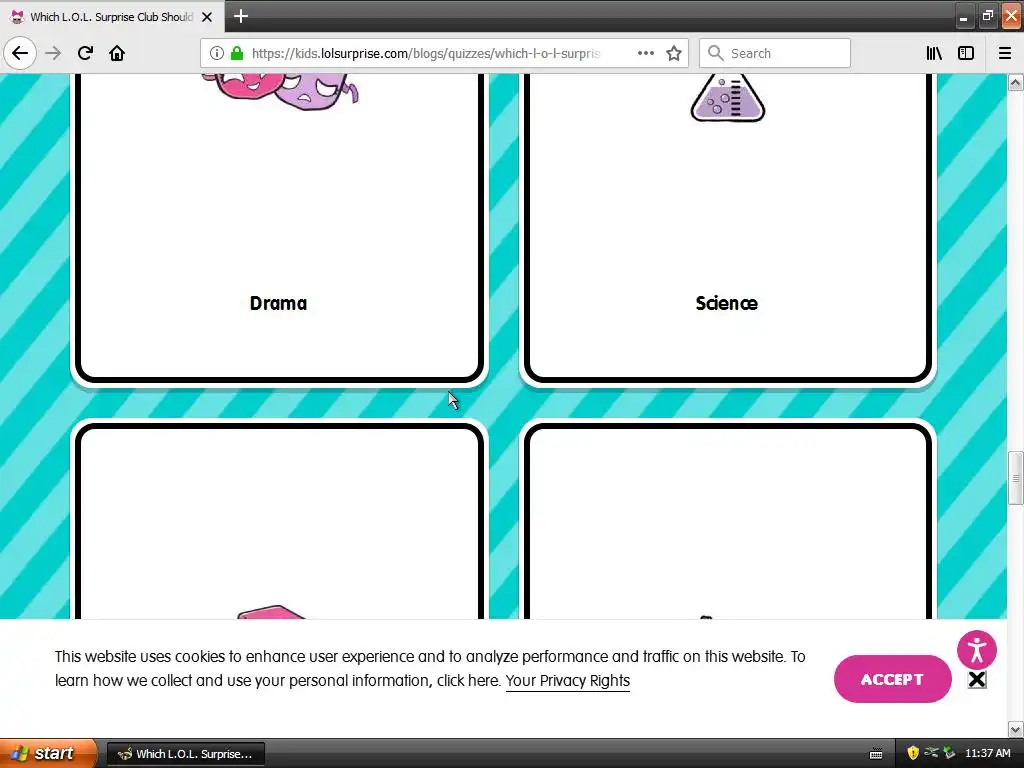
Task: Dismiss the cookie banner with X
Action: [x=977, y=680]
